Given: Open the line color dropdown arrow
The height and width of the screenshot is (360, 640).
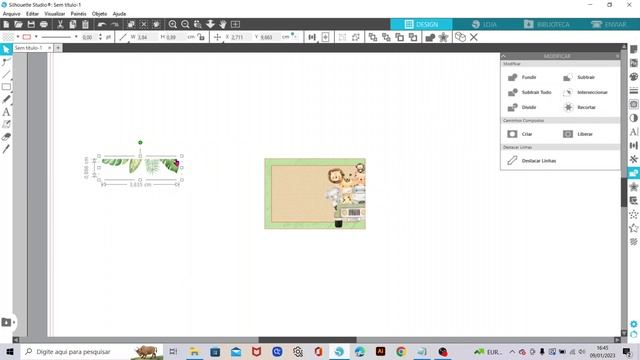Looking at the screenshot, I should [x=36, y=37].
